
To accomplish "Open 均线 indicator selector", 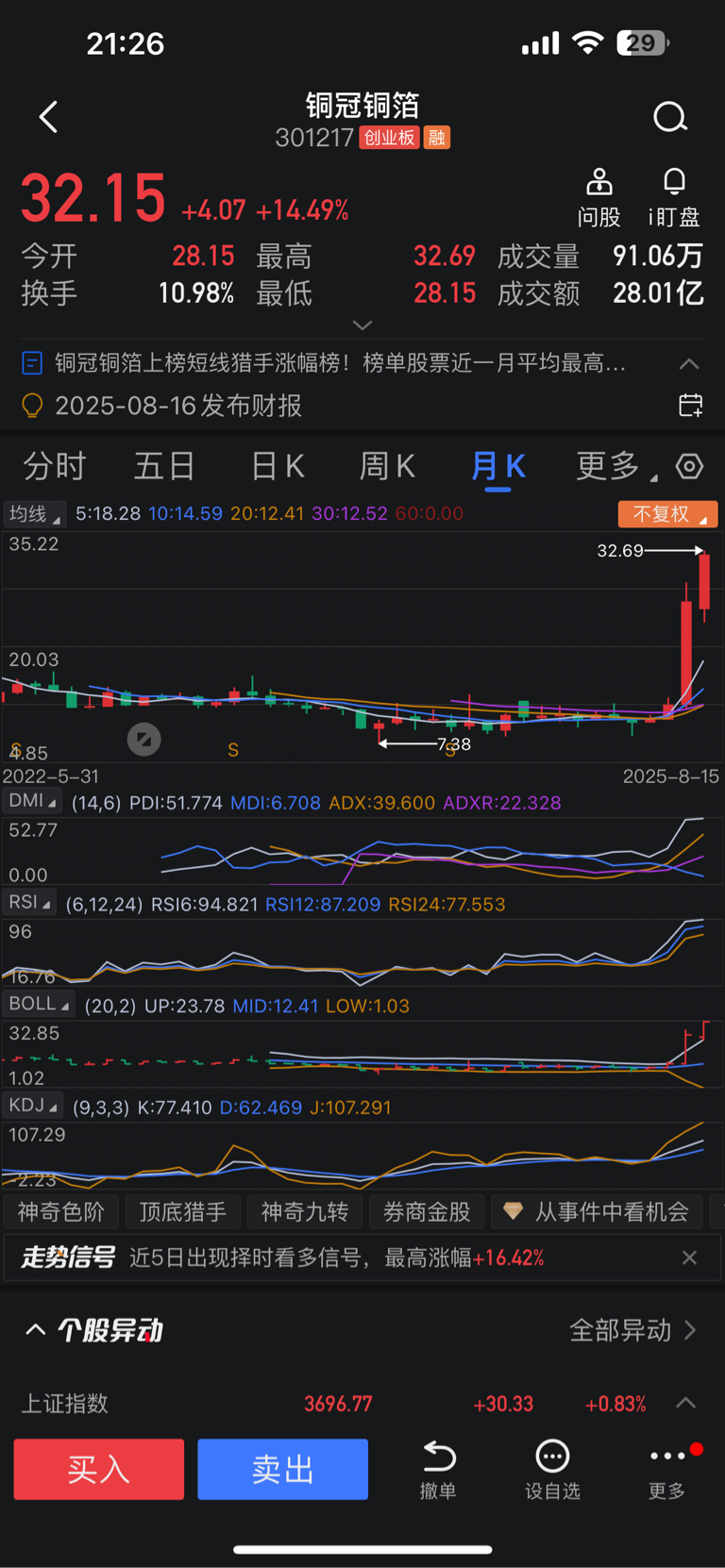I will 34,514.
